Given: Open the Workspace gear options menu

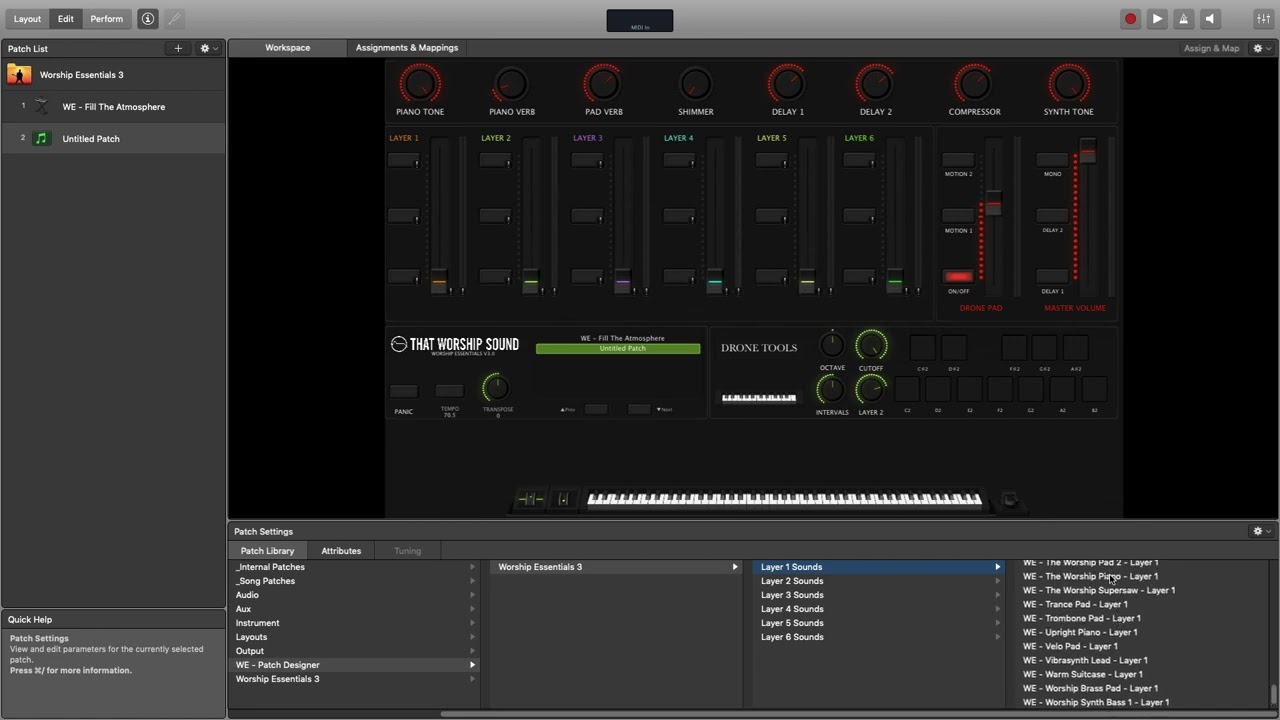Looking at the screenshot, I should click(1261, 48).
